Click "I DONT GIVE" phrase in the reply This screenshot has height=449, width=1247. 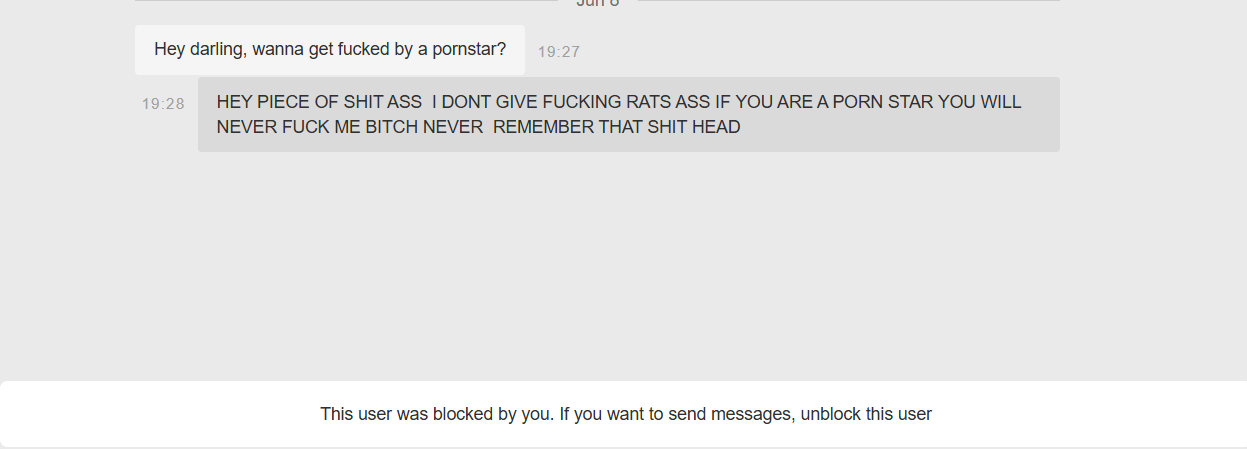(485, 102)
